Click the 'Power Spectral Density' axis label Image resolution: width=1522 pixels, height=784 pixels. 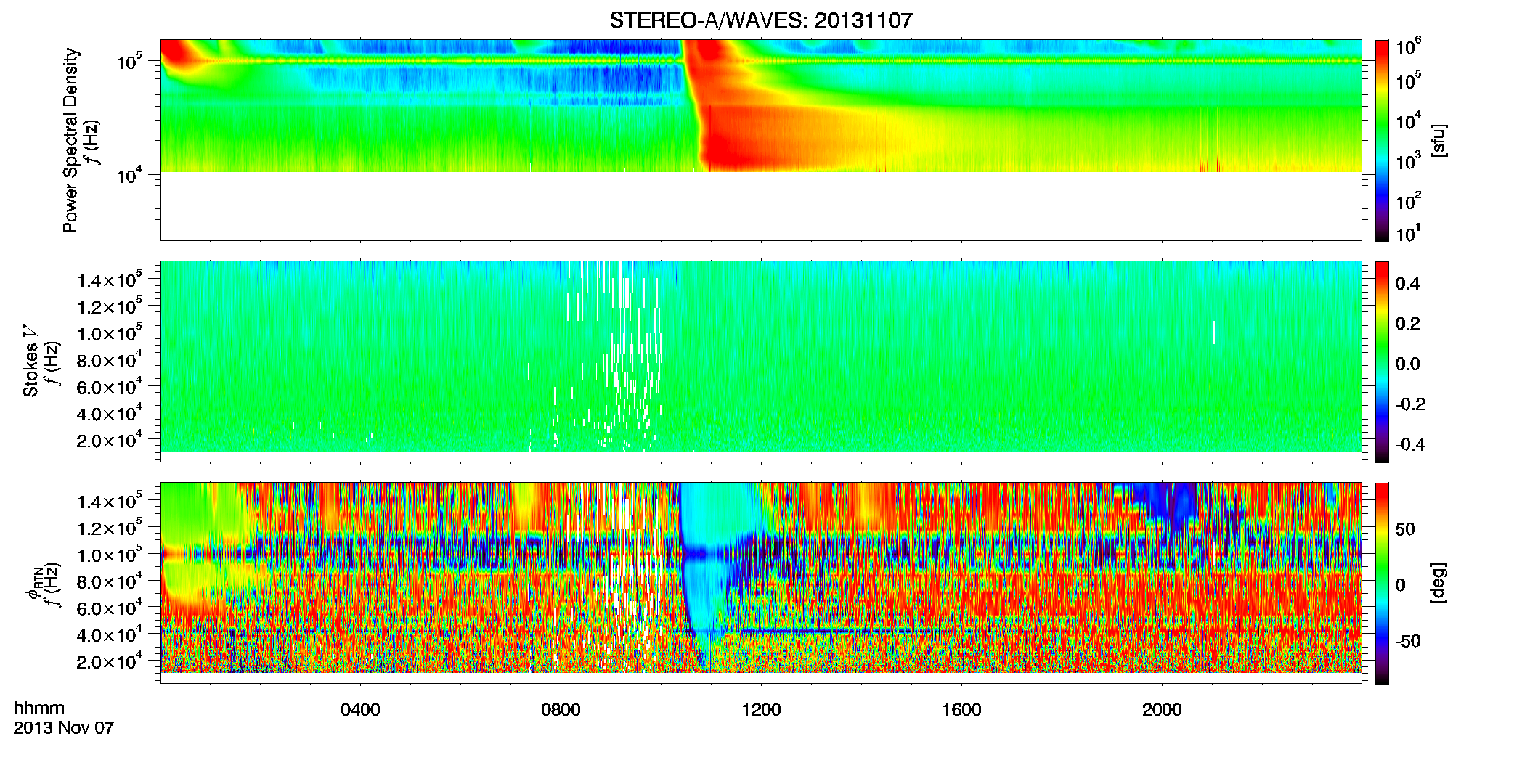pyautogui.click(x=70, y=140)
